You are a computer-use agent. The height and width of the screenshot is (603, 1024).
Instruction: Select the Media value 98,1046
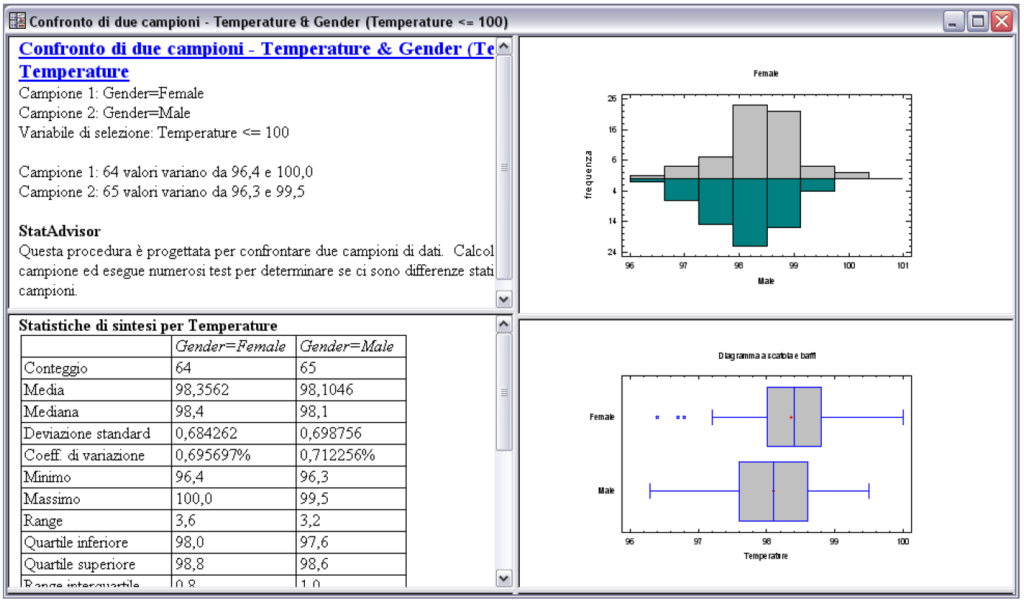tap(327, 390)
